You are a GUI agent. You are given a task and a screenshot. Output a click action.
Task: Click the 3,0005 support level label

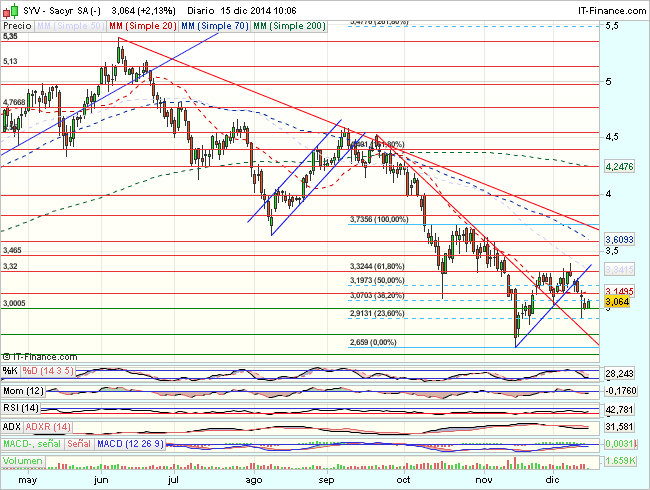[x=14, y=303]
